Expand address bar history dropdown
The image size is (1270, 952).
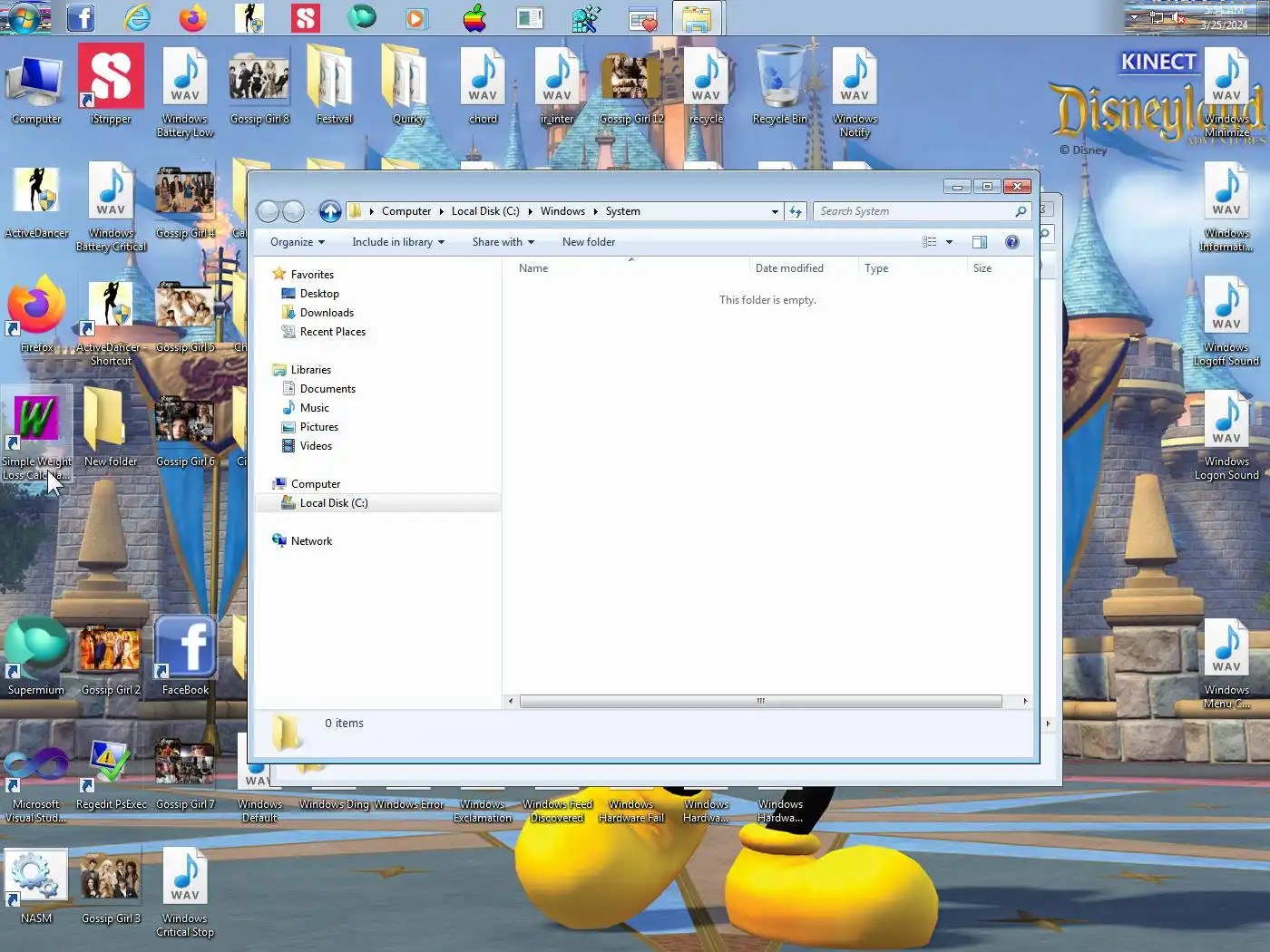[775, 211]
